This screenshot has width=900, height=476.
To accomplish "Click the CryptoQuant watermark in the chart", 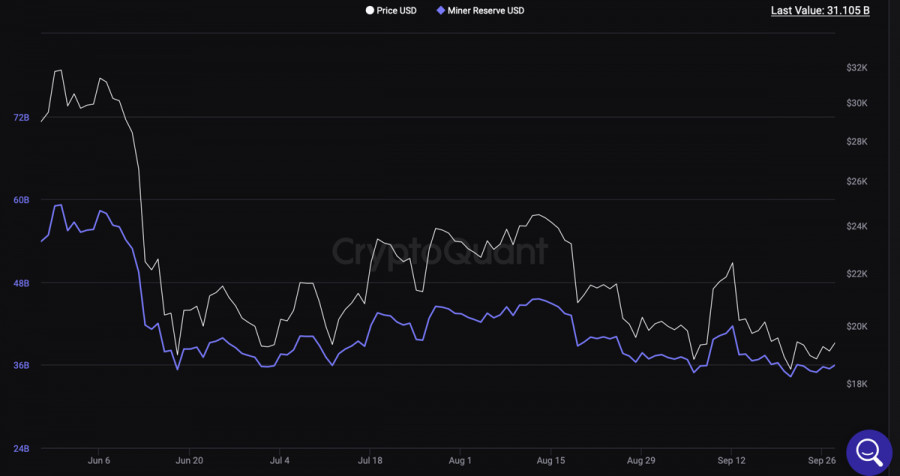I will click(x=440, y=250).
